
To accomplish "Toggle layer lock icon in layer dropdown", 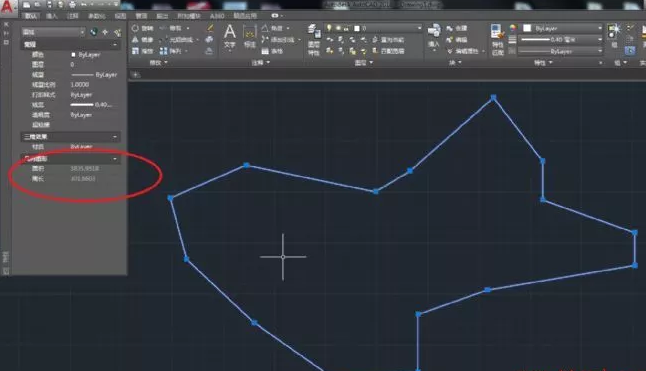I will click(x=347, y=28).
